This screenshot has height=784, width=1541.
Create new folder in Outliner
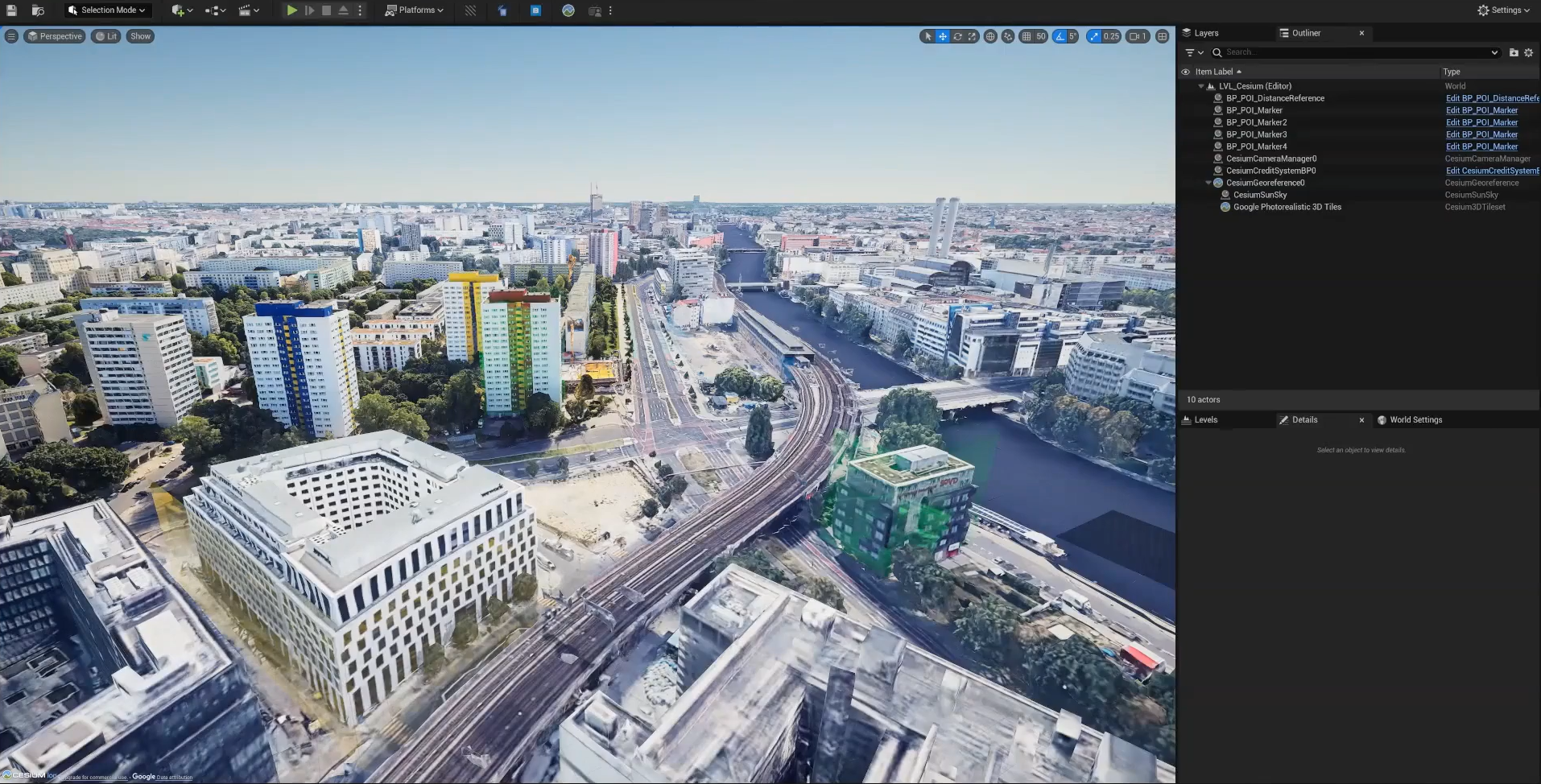(1514, 52)
